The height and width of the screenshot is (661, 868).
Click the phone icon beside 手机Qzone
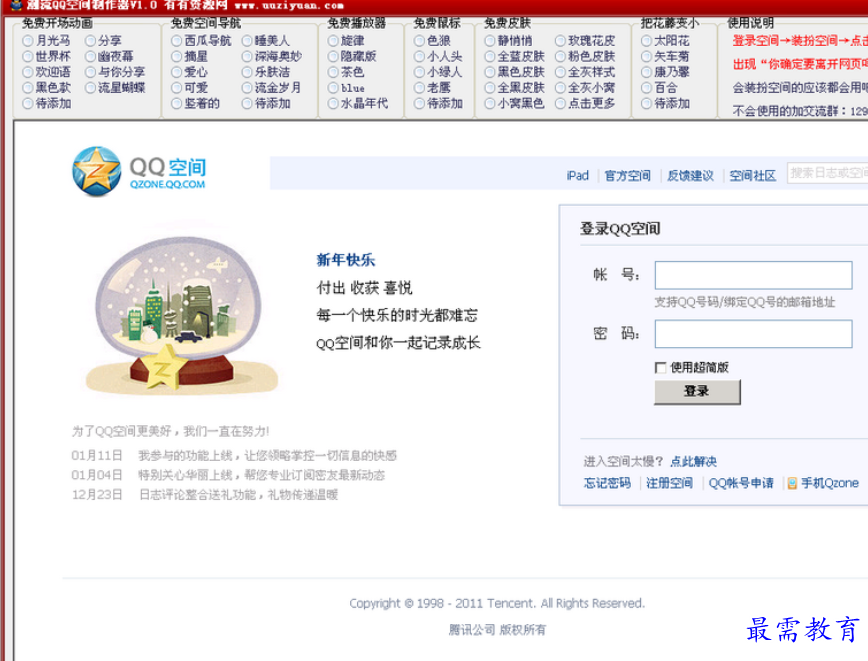792,483
